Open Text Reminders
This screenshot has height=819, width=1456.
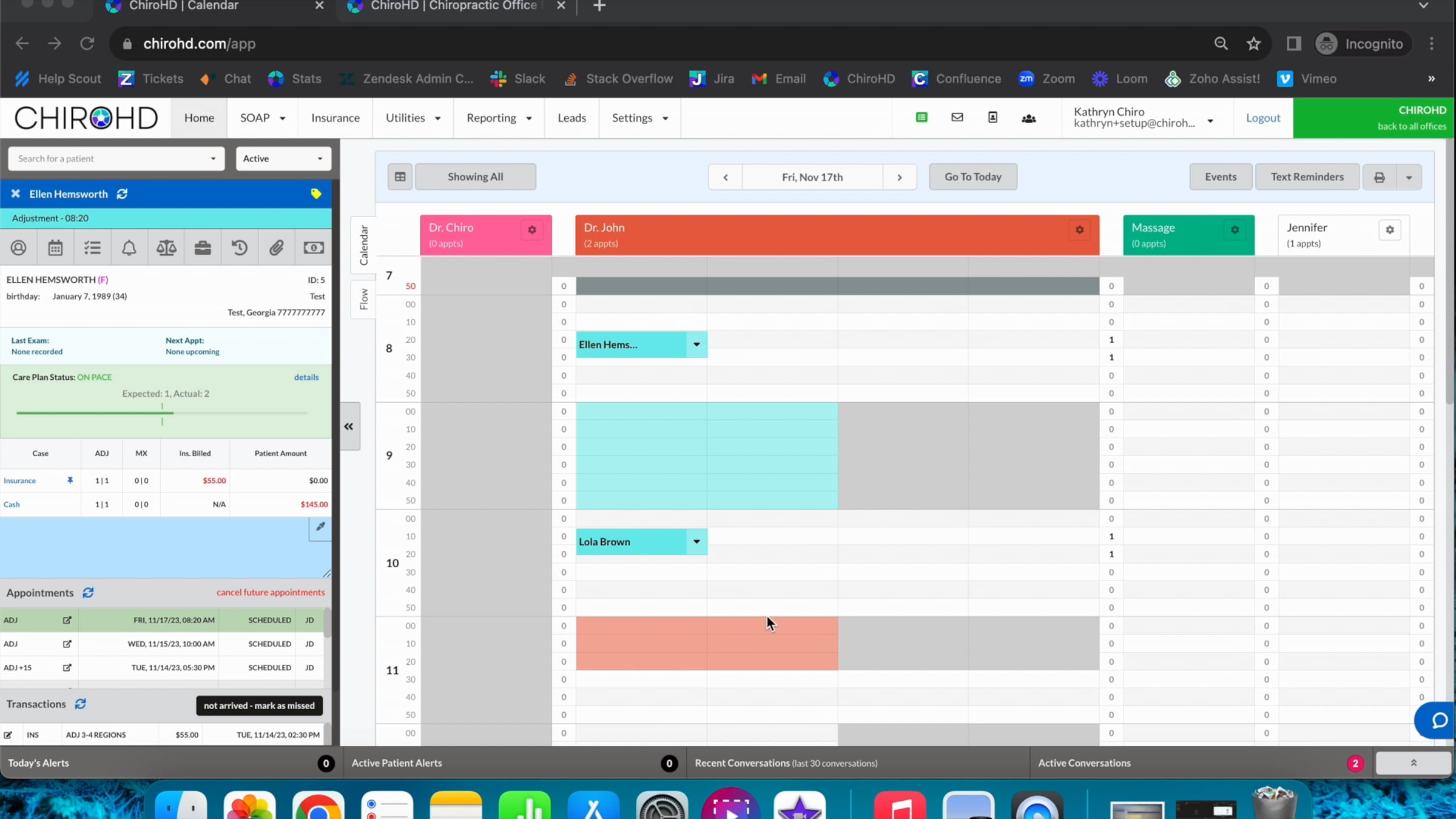(x=1307, y=177)
